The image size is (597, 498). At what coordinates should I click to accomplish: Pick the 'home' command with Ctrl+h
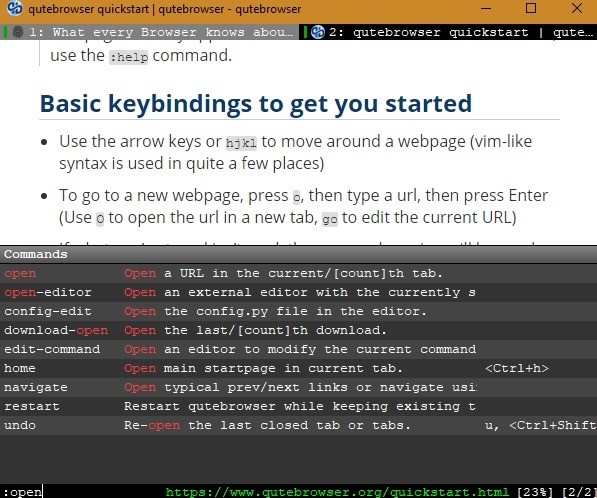click(298, 369)
